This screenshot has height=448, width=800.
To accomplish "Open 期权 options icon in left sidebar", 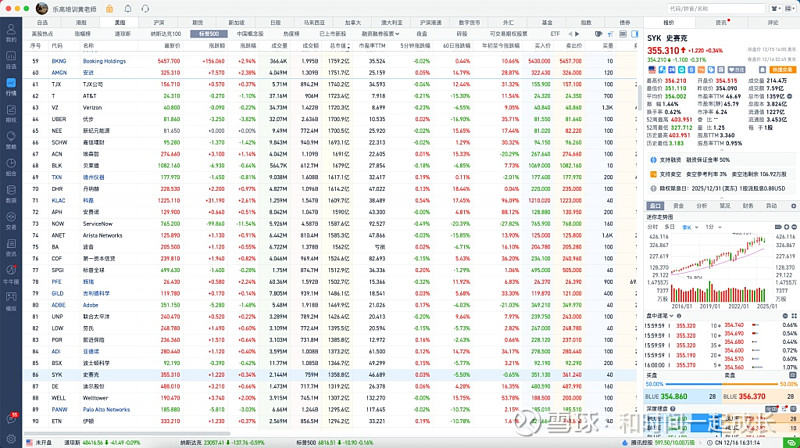I will (x=11, y=113).
